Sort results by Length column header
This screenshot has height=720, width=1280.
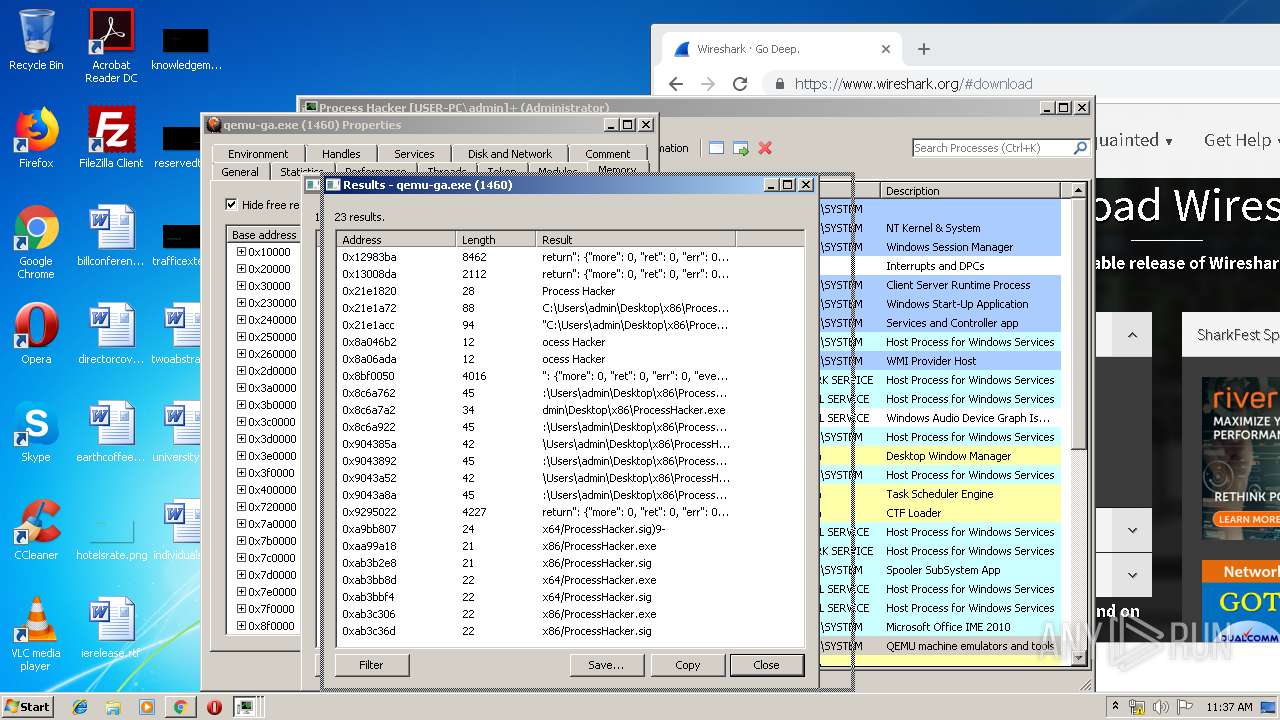click(496, 240)
